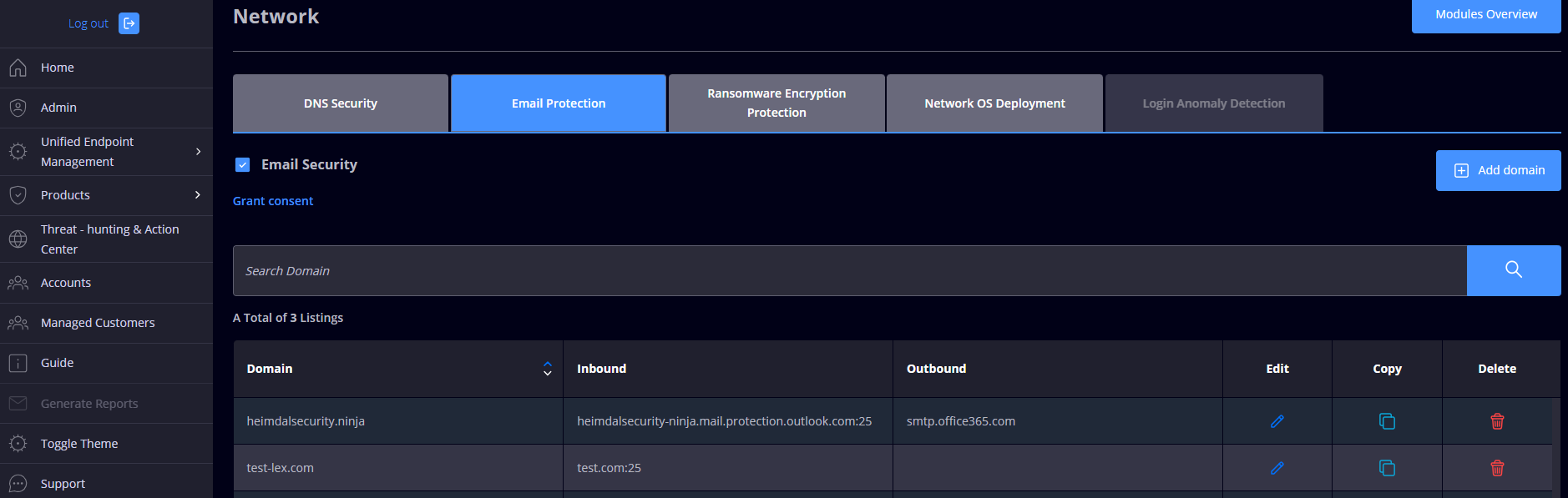Click the Managed Customers people icon
This screenshot has height=498, width=1568.
pos(18,323)
